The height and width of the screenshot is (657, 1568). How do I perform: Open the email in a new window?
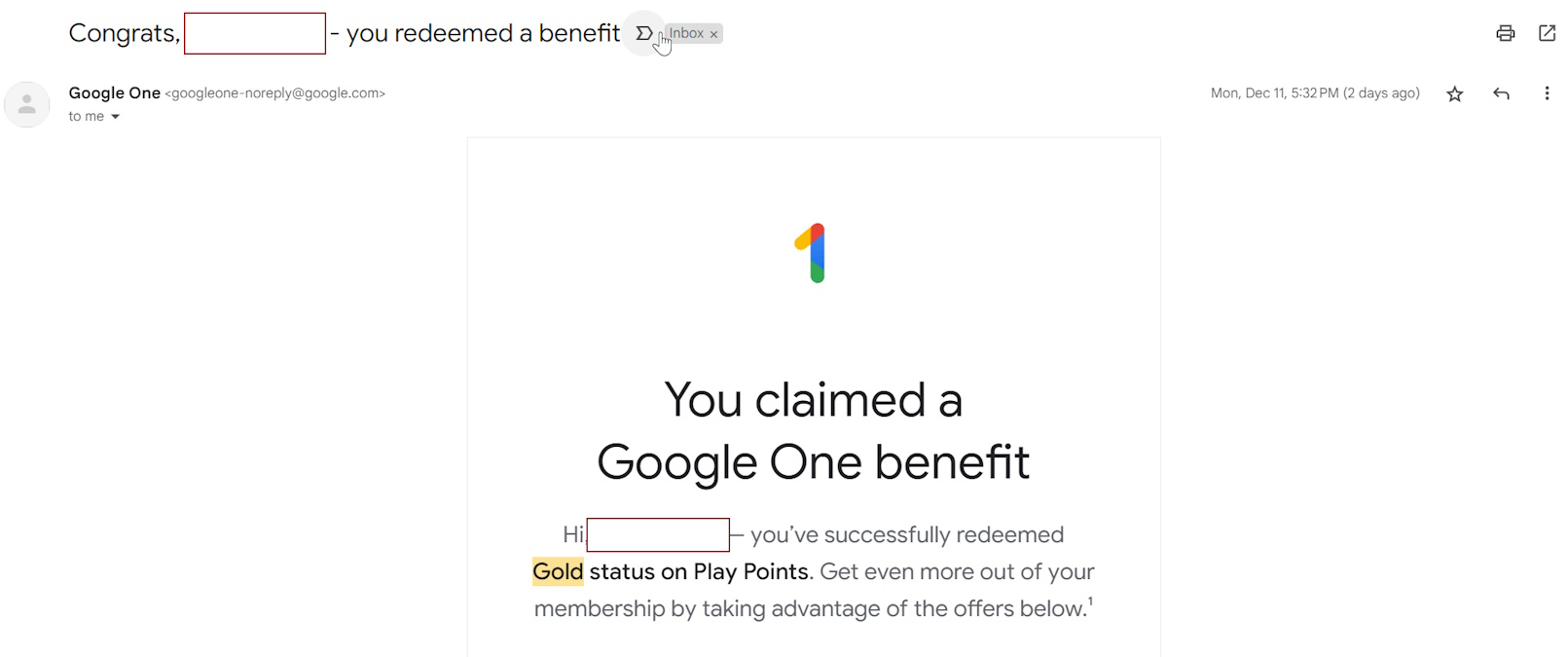(1547, 34)
